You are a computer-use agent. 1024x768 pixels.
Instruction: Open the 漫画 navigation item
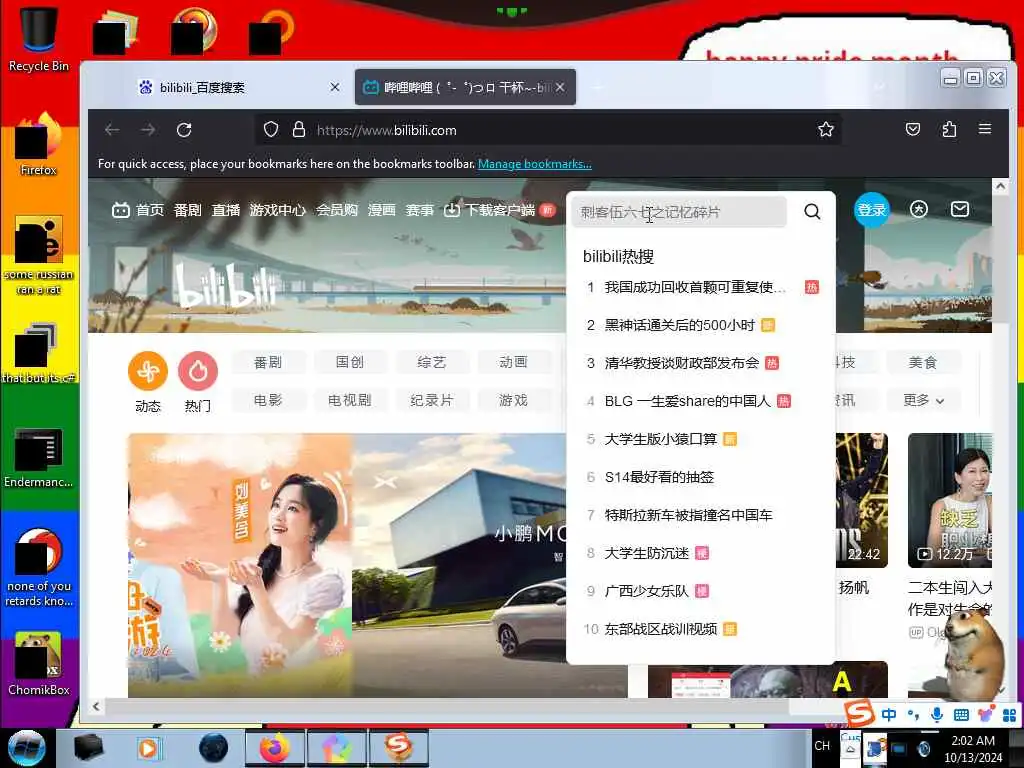coord(381,210)
